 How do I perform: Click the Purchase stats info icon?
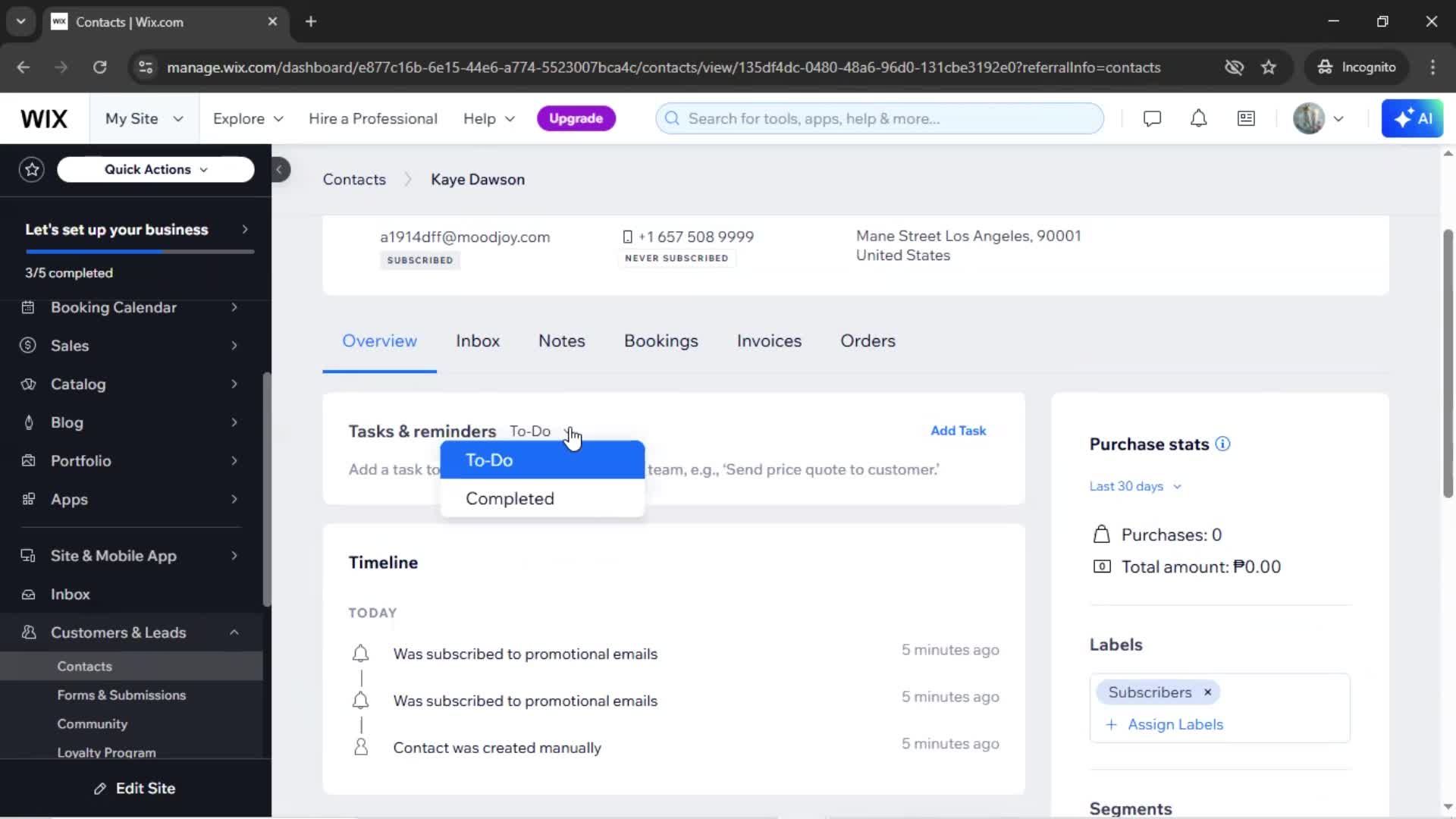(1222, 444)
